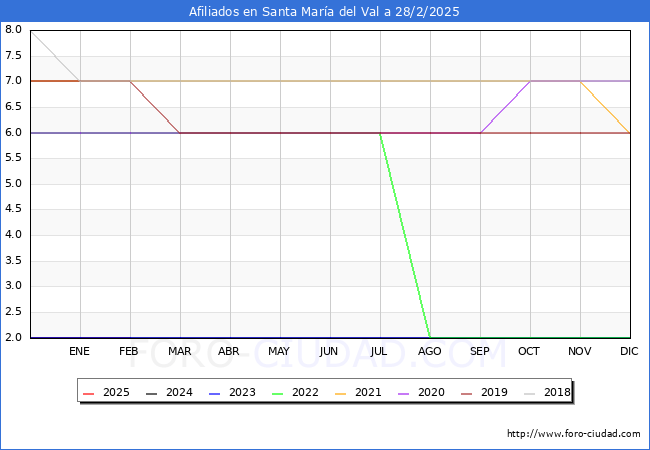Click the MAR month axis label
Screen dimensions: 650x450
(179, 351)
